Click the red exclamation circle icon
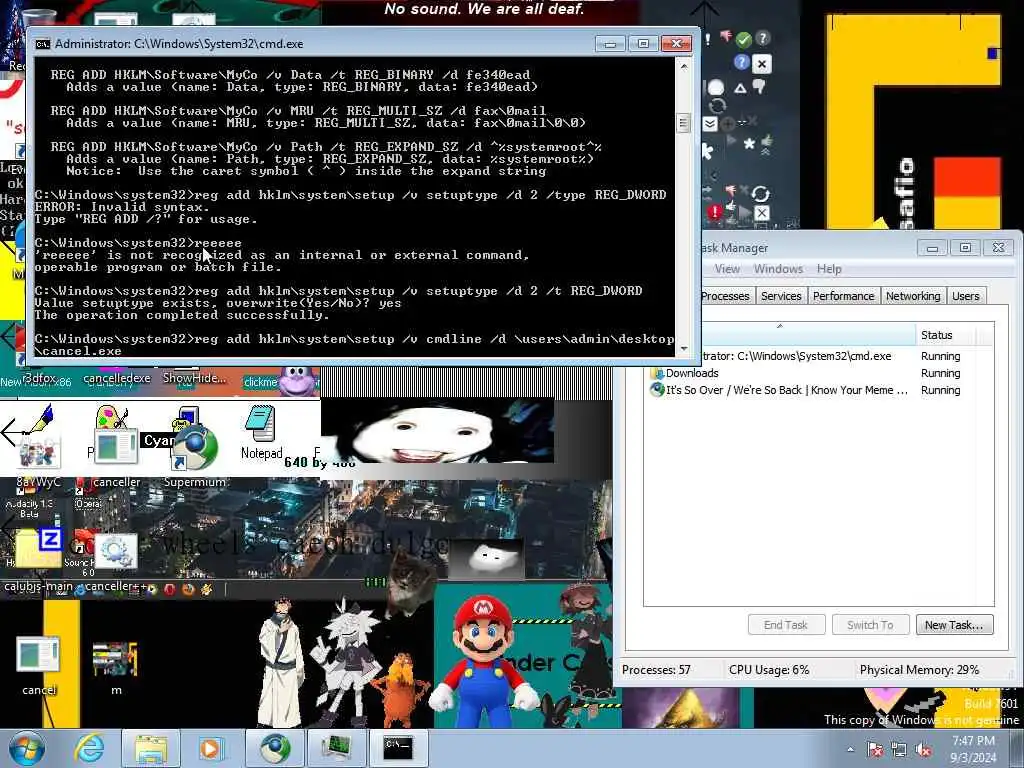 (714, 212)
